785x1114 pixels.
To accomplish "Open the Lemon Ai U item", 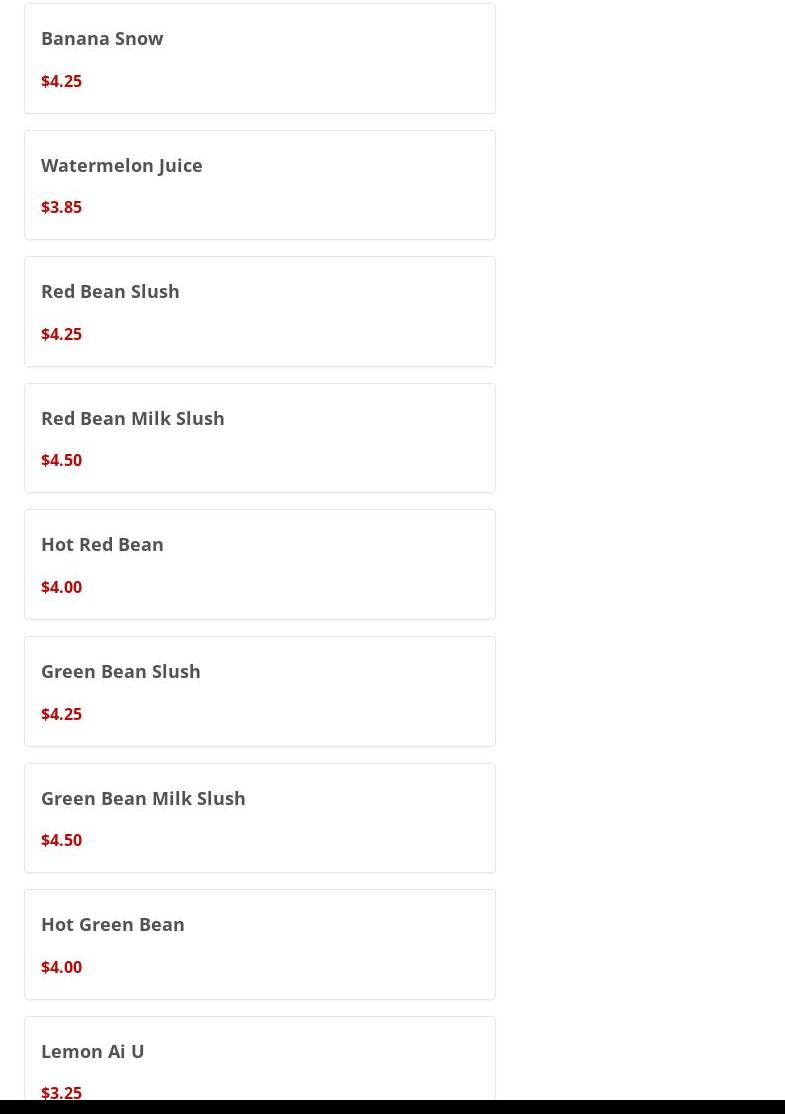I will coord(93,1051).
